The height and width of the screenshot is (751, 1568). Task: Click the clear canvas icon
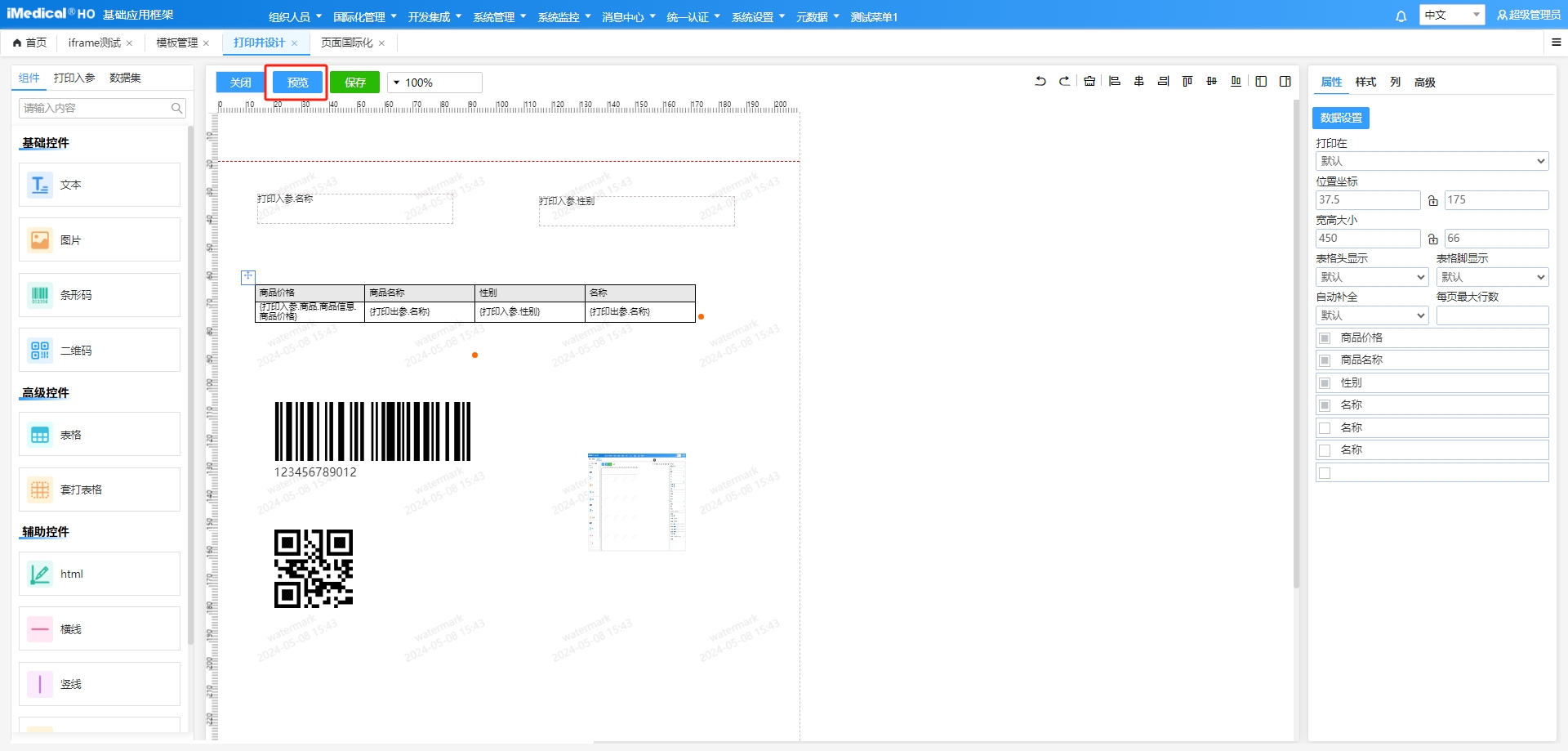(x=1089, y=82)
